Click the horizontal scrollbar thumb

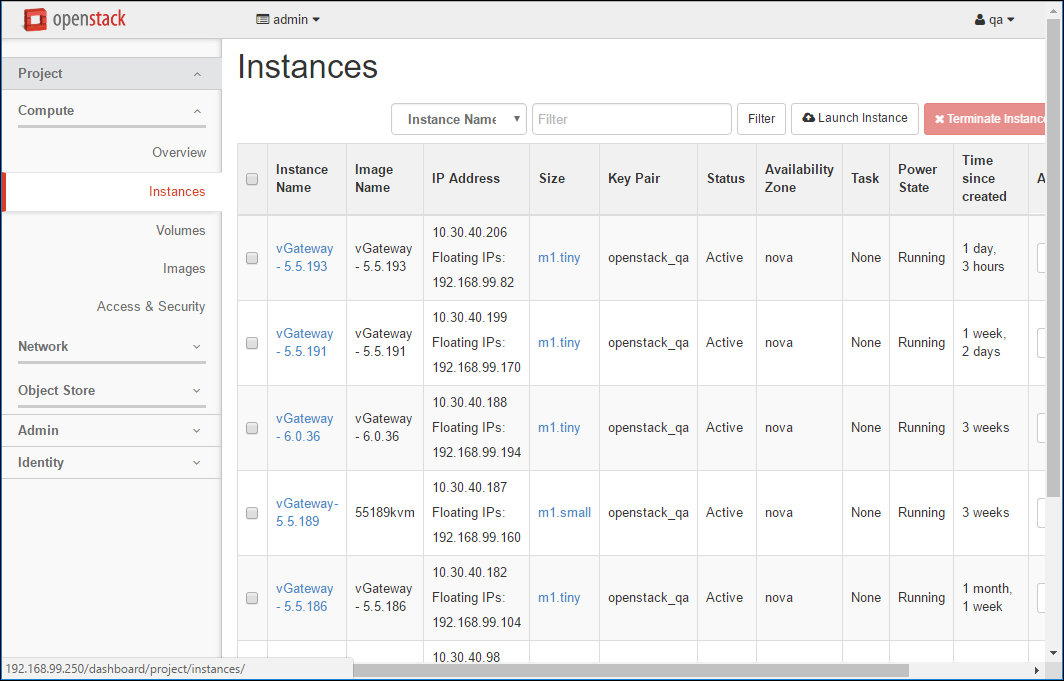click(631, 670)
